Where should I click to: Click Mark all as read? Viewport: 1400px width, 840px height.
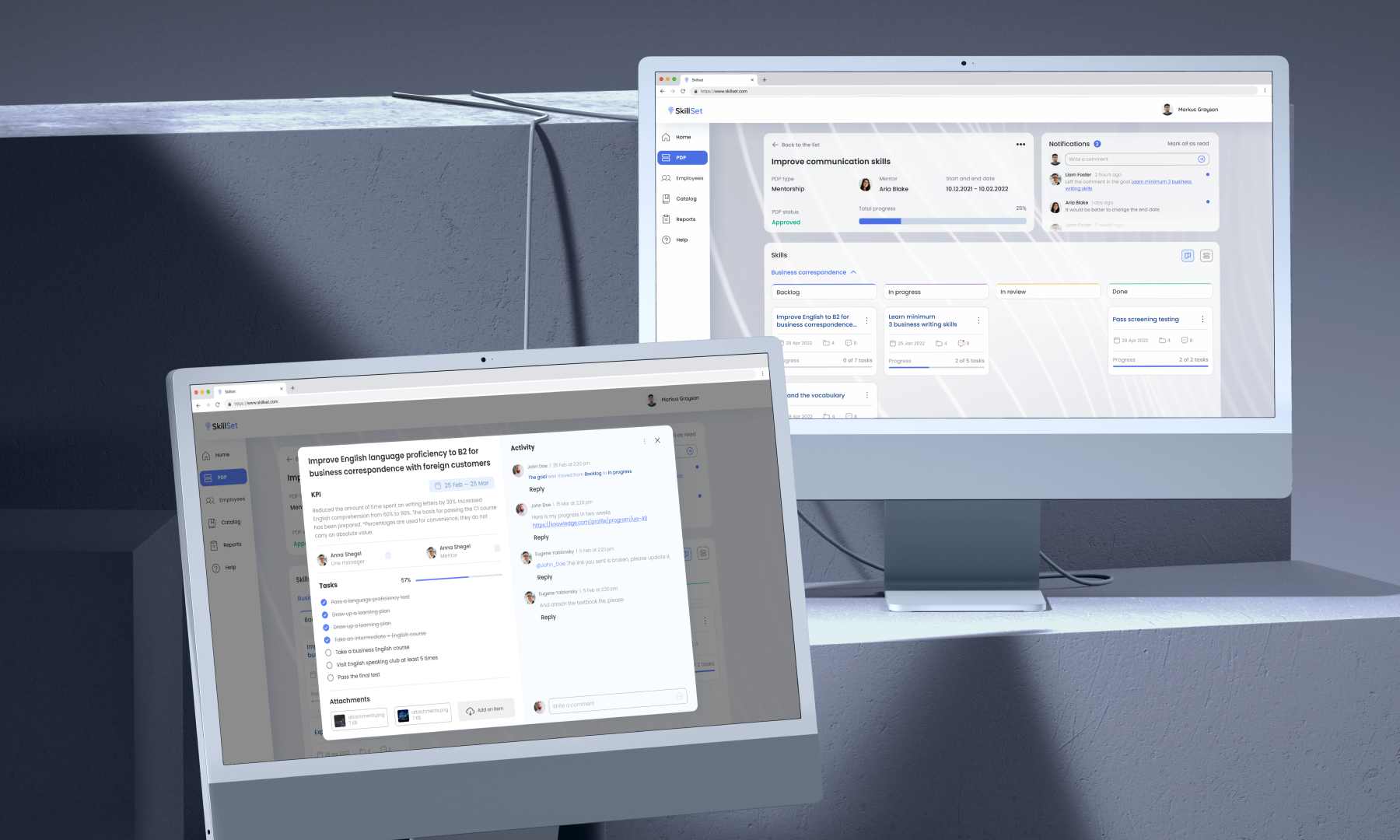(1188, 144)
